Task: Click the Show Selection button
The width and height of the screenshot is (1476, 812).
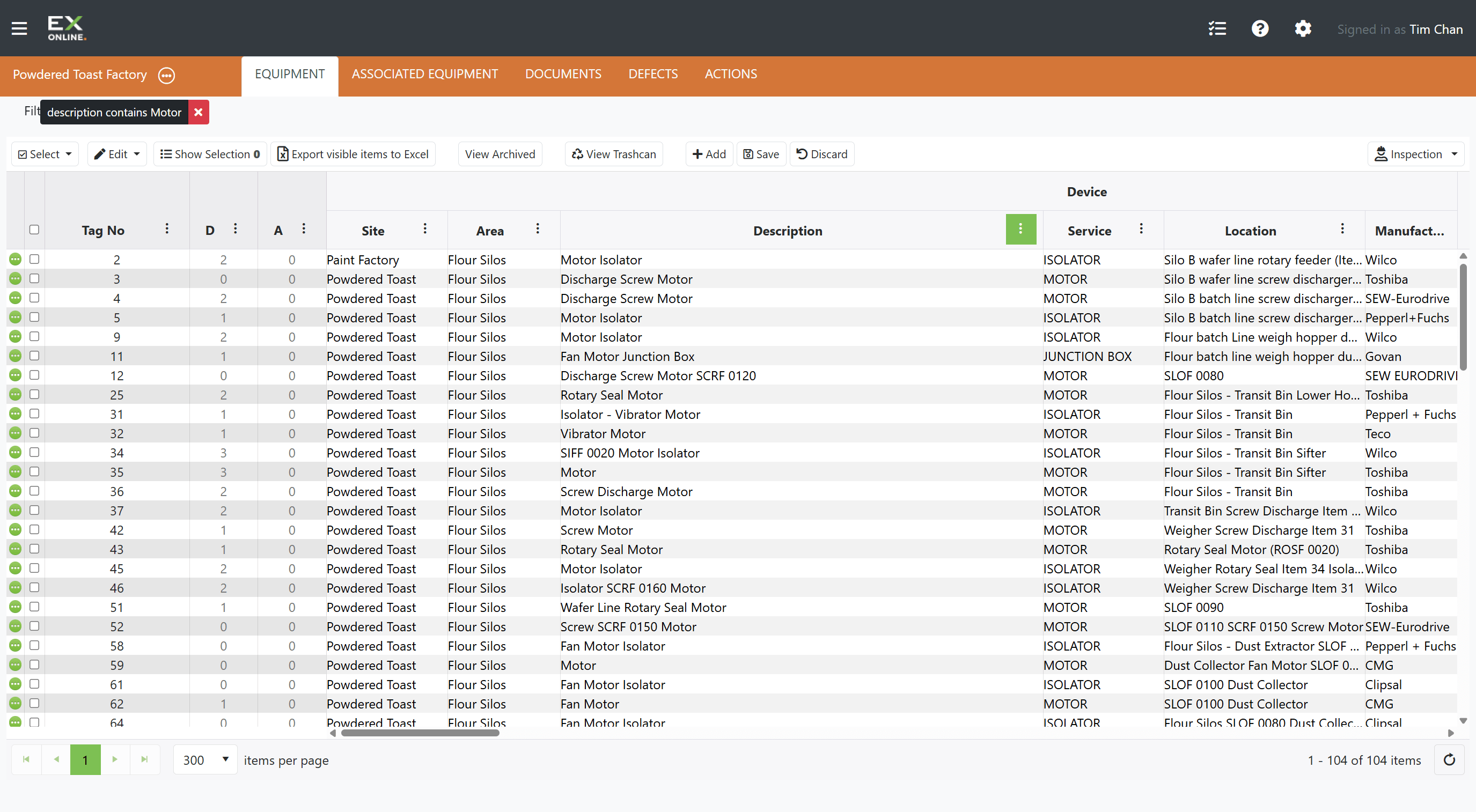Action: [210, 154]
